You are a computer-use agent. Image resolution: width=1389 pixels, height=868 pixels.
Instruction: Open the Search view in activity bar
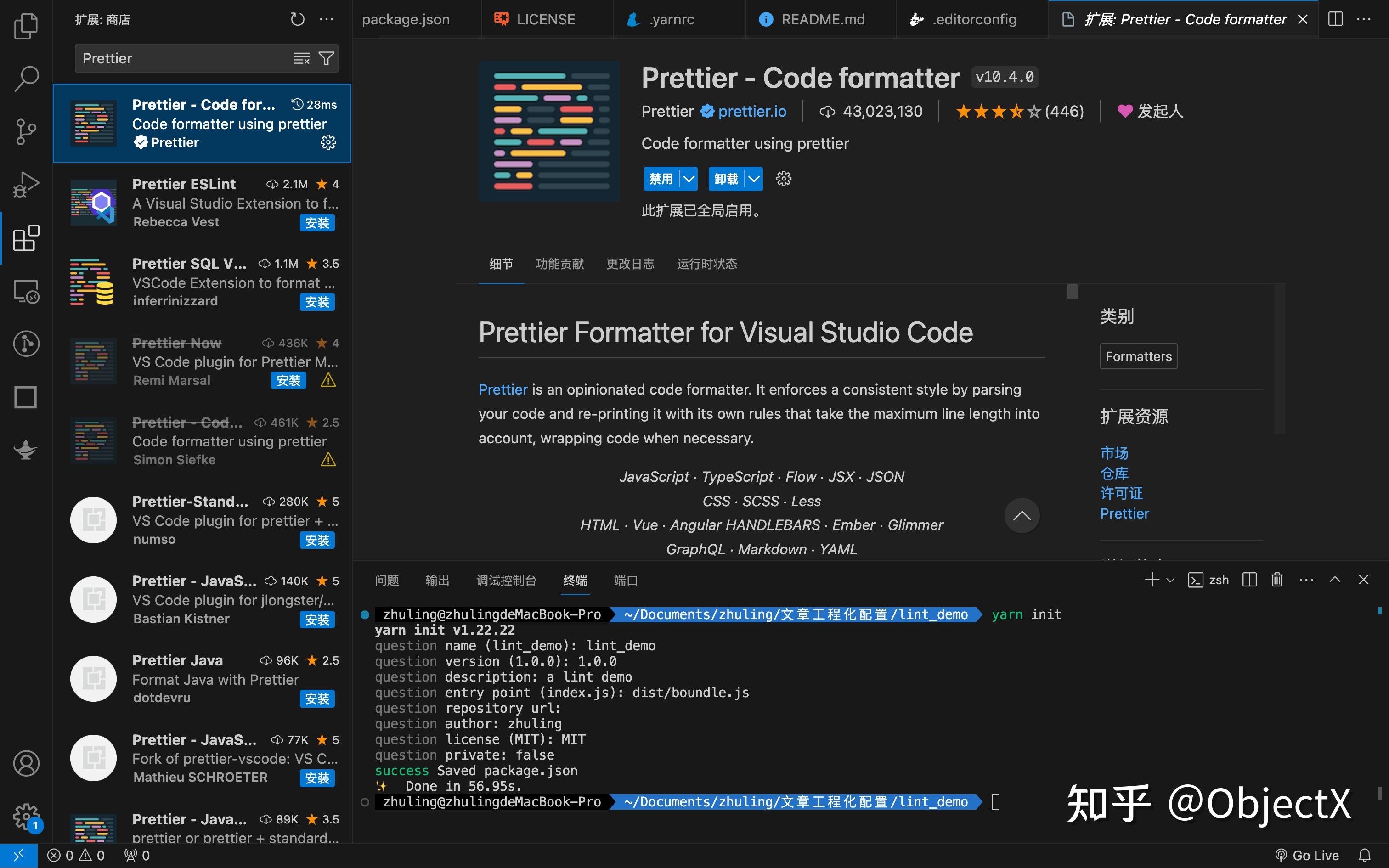pyautogui.click(x=26, y=79)
